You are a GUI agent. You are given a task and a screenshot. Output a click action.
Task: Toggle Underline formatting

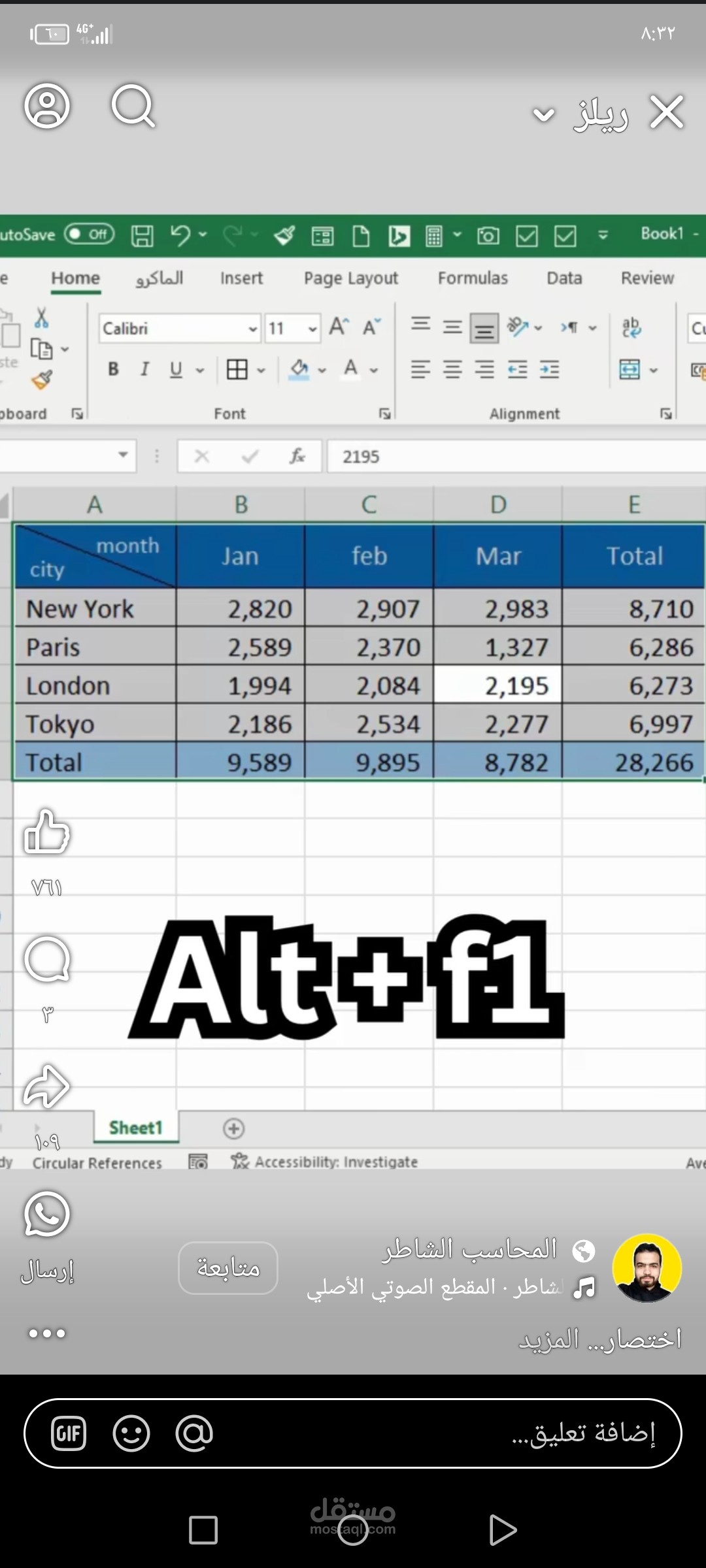pyautogui.click(x=176, y=370)
